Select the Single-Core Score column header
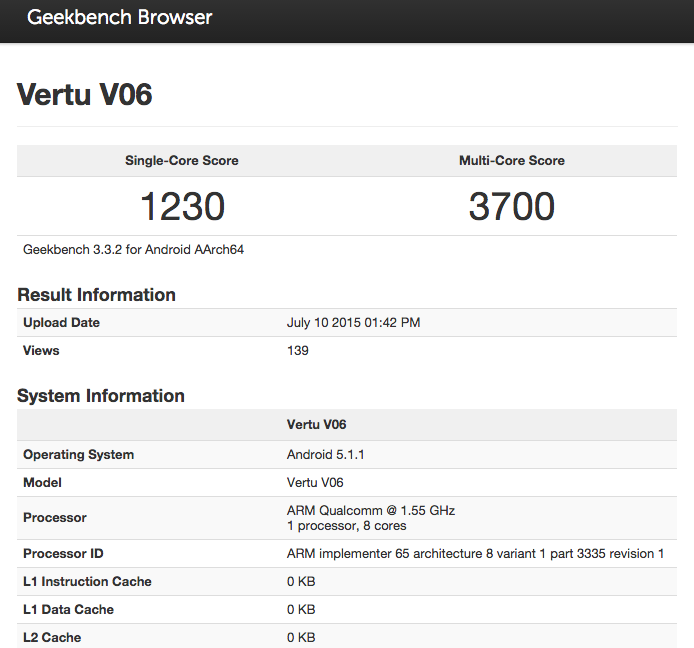The image size is (694, 648). (181, 161)
